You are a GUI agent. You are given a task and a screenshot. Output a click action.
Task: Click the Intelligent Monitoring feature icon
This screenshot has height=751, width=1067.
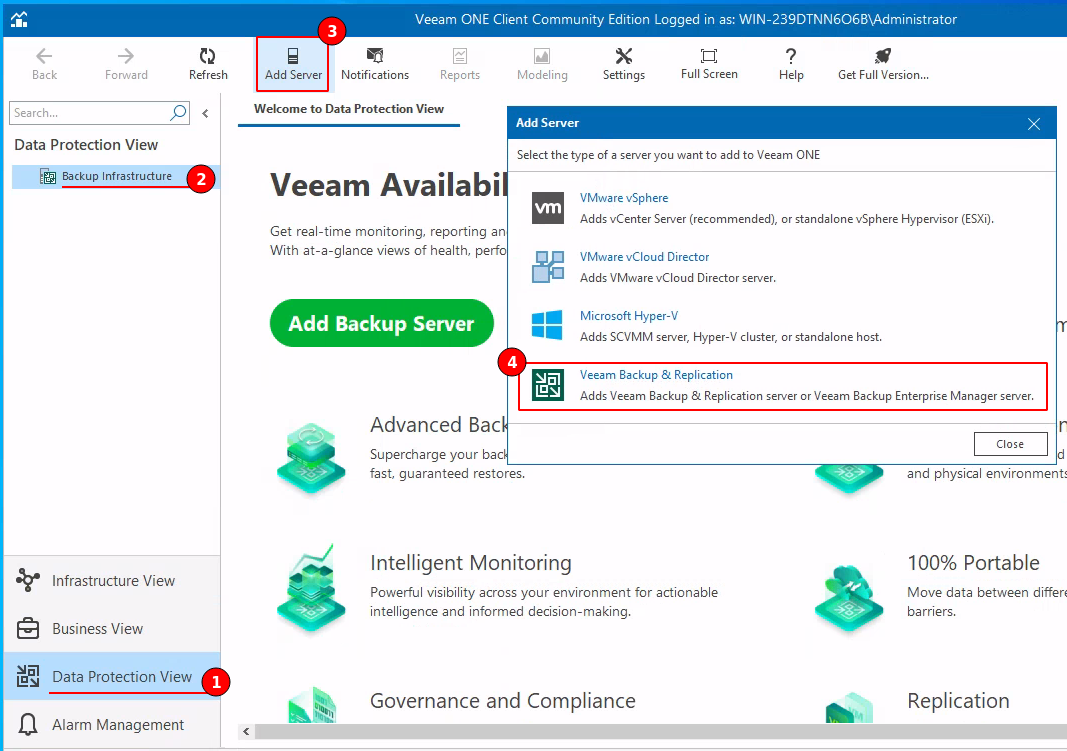(x=311, y=589)
